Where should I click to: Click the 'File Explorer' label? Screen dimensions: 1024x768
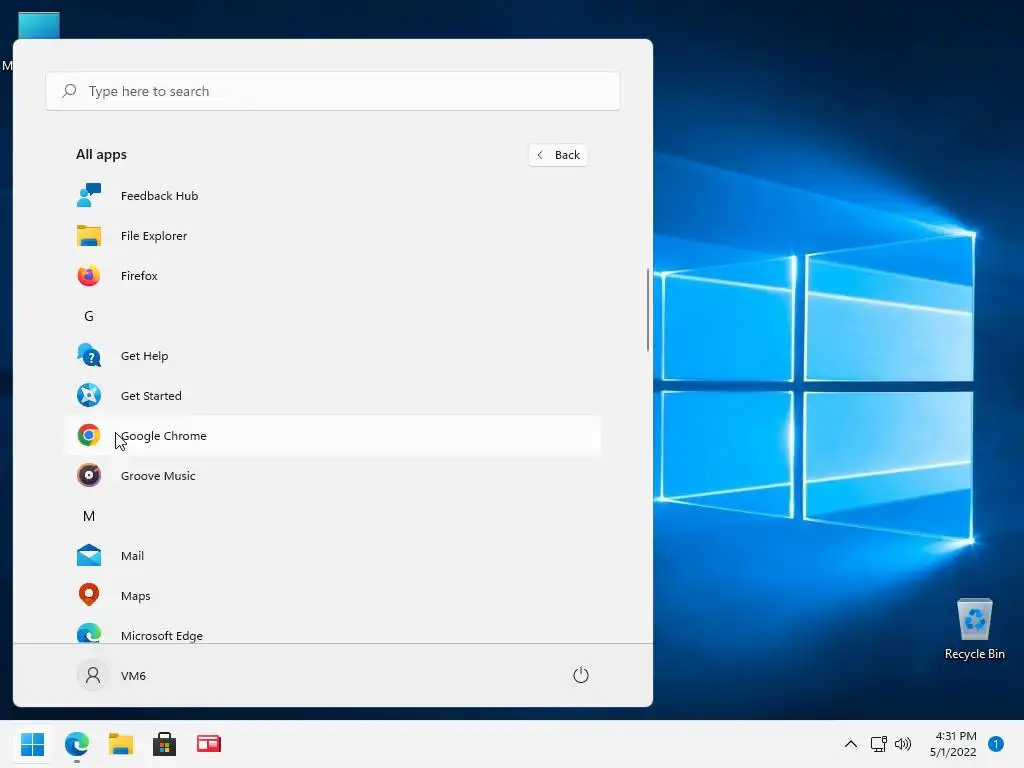(x=153, y=236)
